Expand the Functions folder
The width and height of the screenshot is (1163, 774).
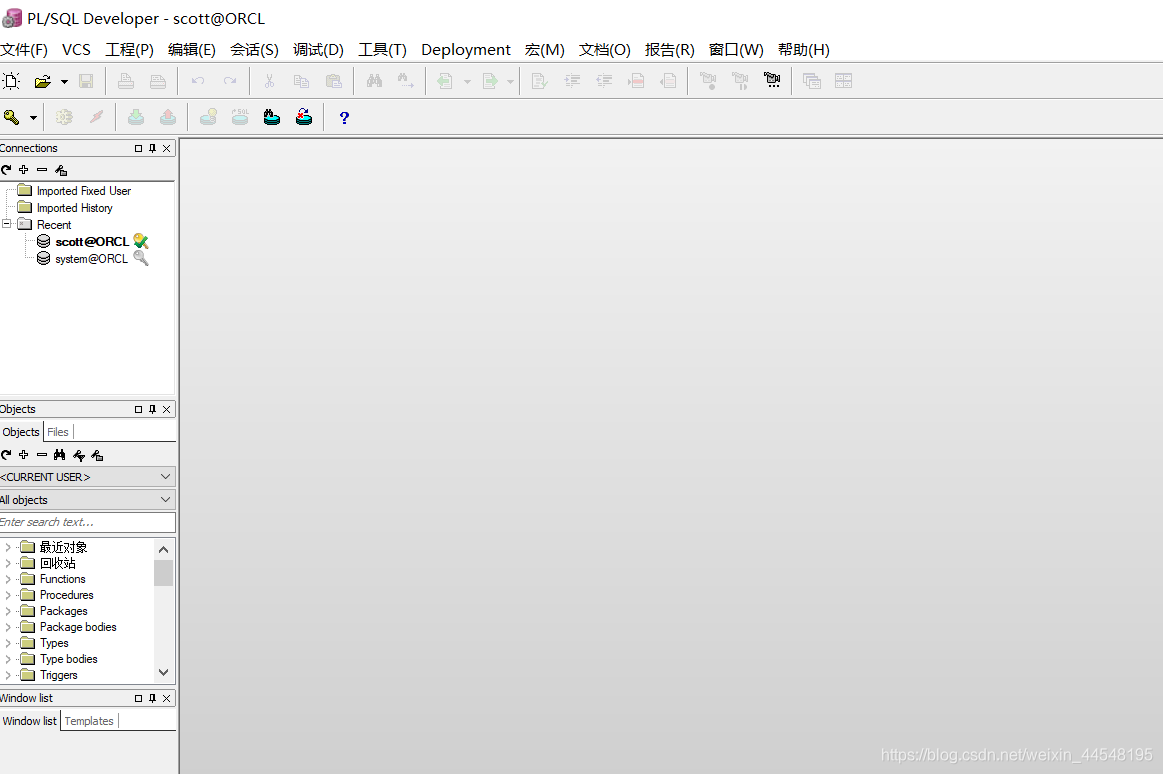click(8, 579)
